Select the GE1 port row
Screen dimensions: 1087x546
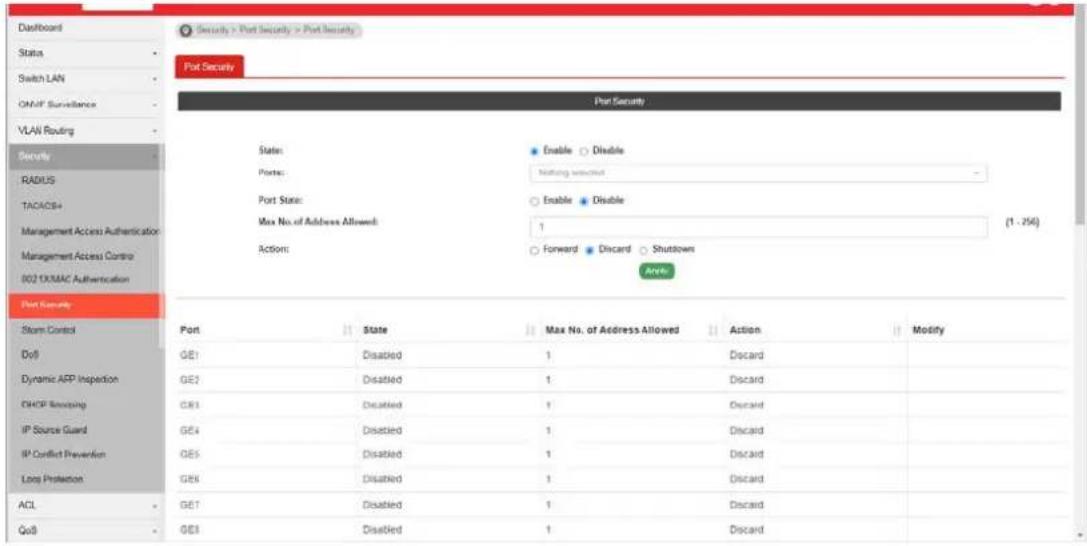tap(621, 355)
